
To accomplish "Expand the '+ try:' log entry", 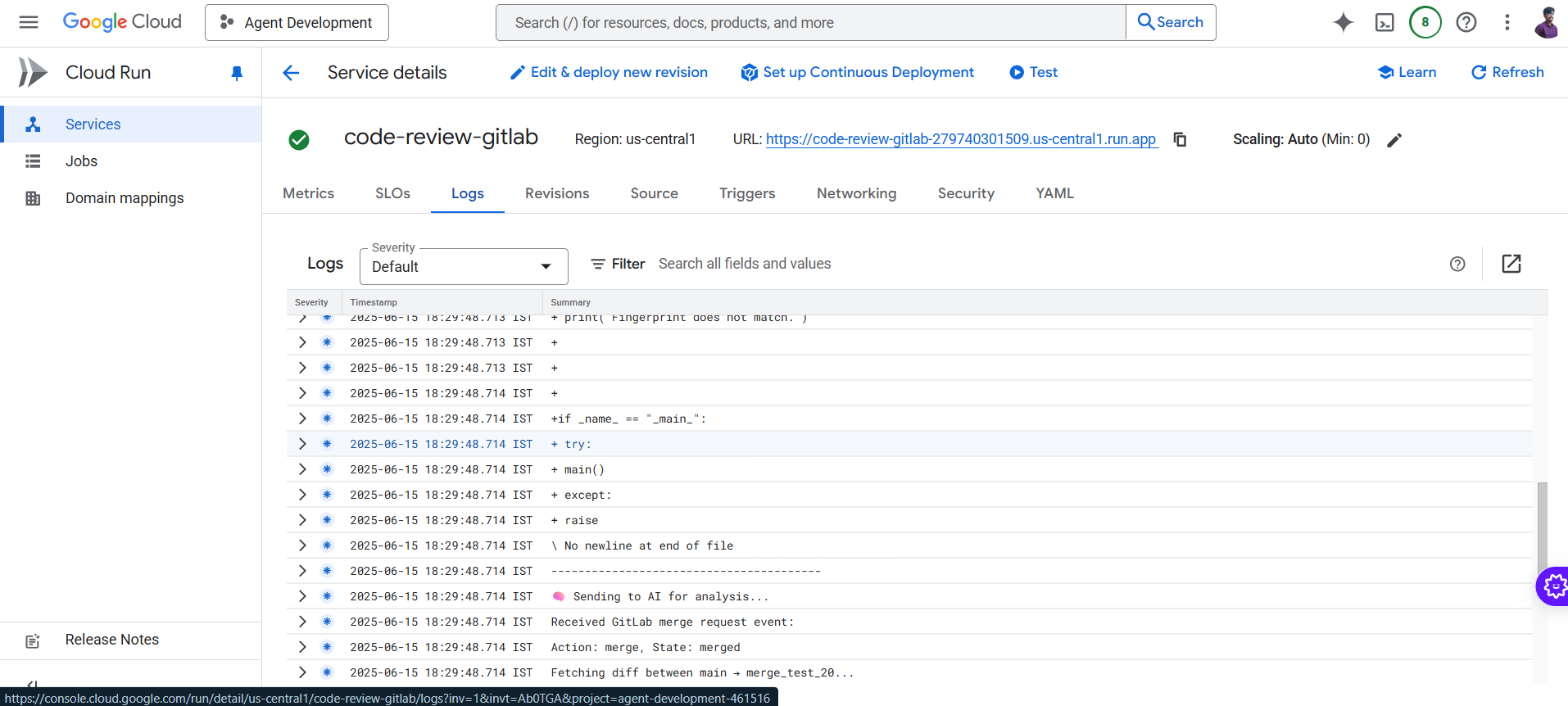I will 302,444.
